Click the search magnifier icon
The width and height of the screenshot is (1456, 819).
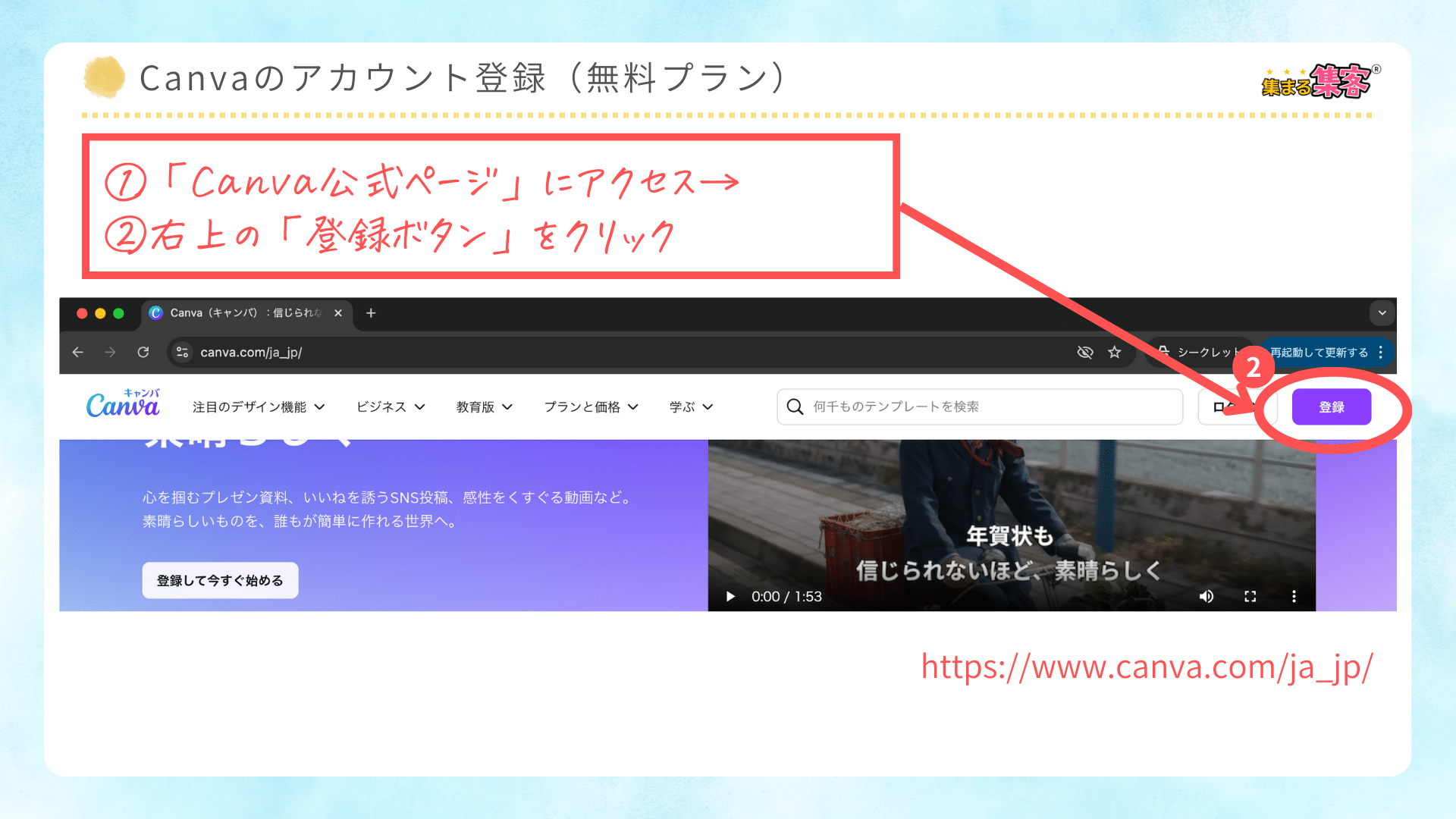(795, 406)
